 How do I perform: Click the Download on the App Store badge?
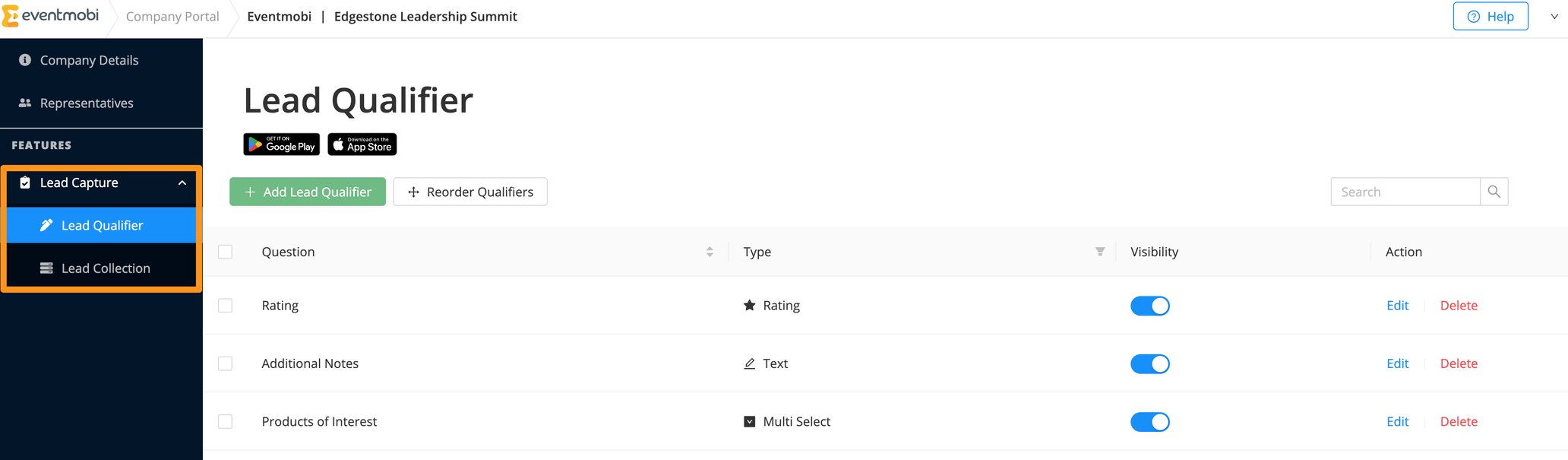[362, 144]
